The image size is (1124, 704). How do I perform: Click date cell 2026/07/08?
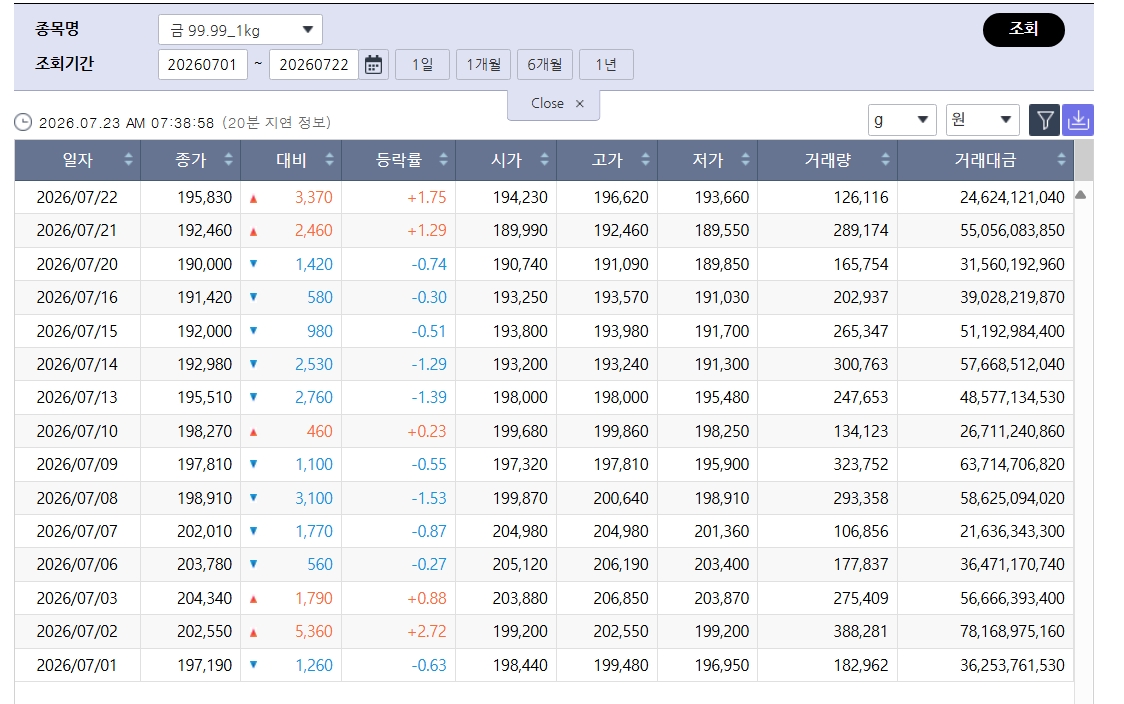(77, 498)
